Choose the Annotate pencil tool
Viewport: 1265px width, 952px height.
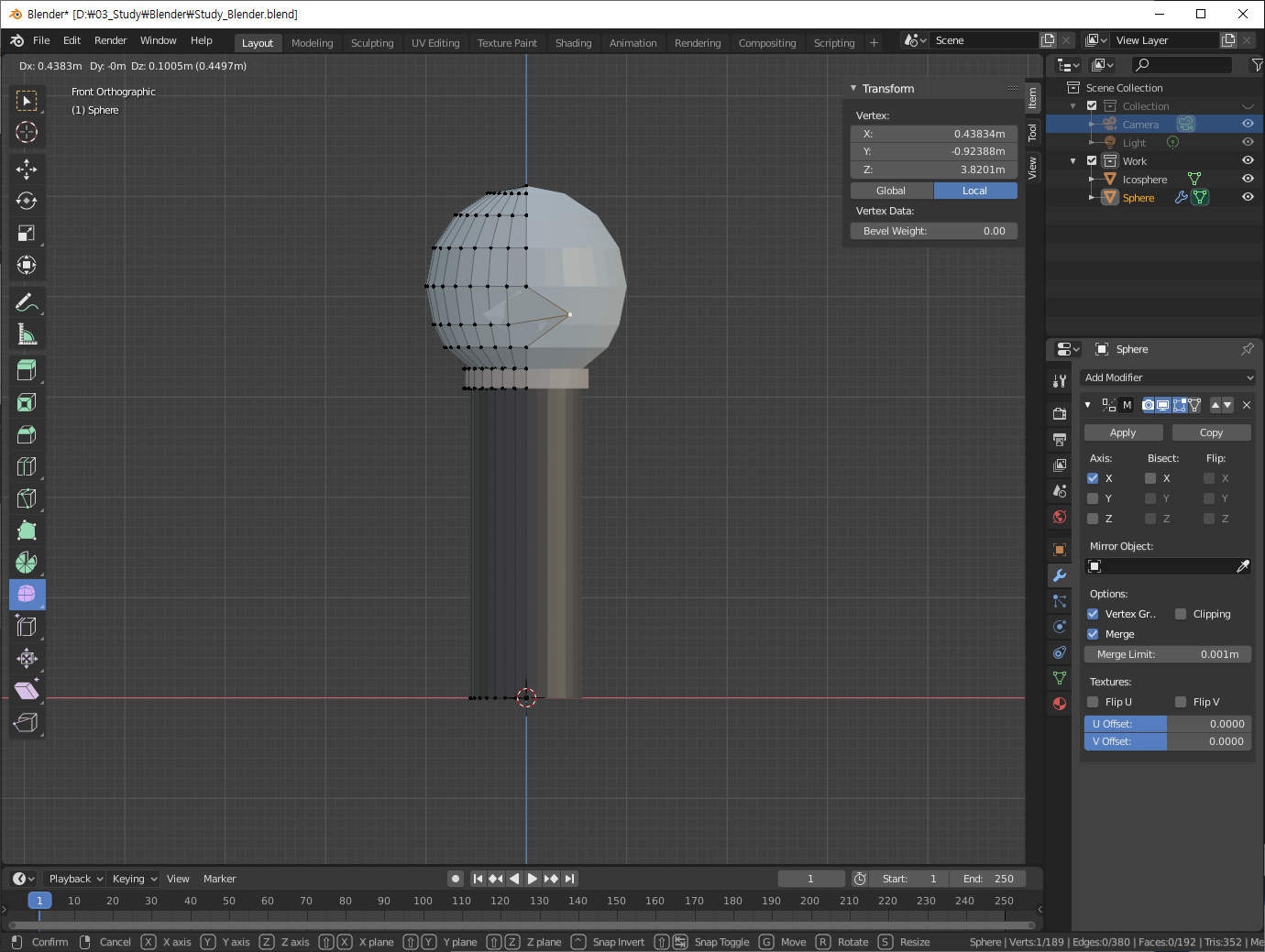[x=27, y=302]
